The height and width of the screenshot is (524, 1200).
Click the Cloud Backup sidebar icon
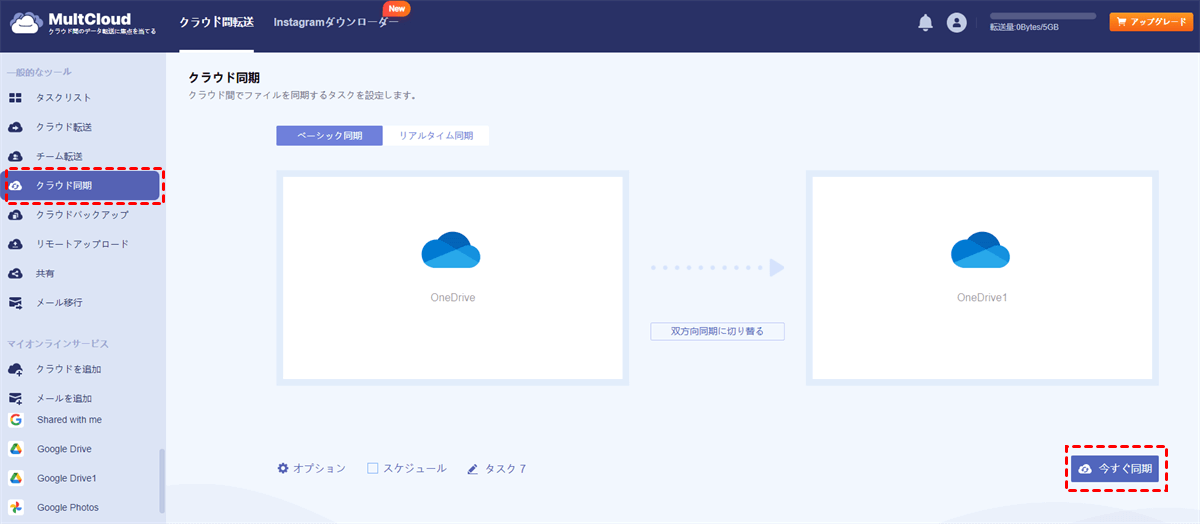pos(15,215)
